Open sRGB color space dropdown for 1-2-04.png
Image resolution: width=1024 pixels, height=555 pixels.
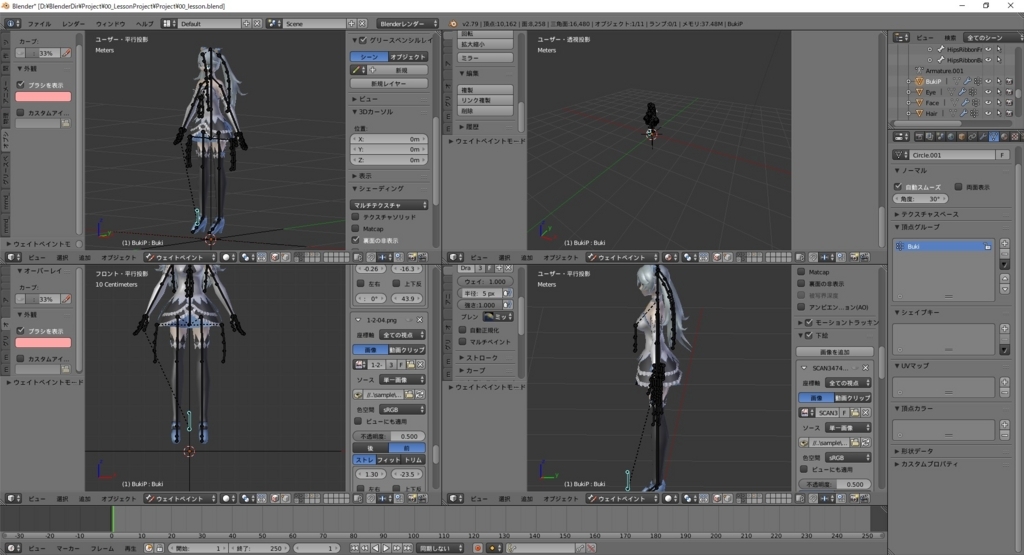pyautogui.click(x=402, y=409)
